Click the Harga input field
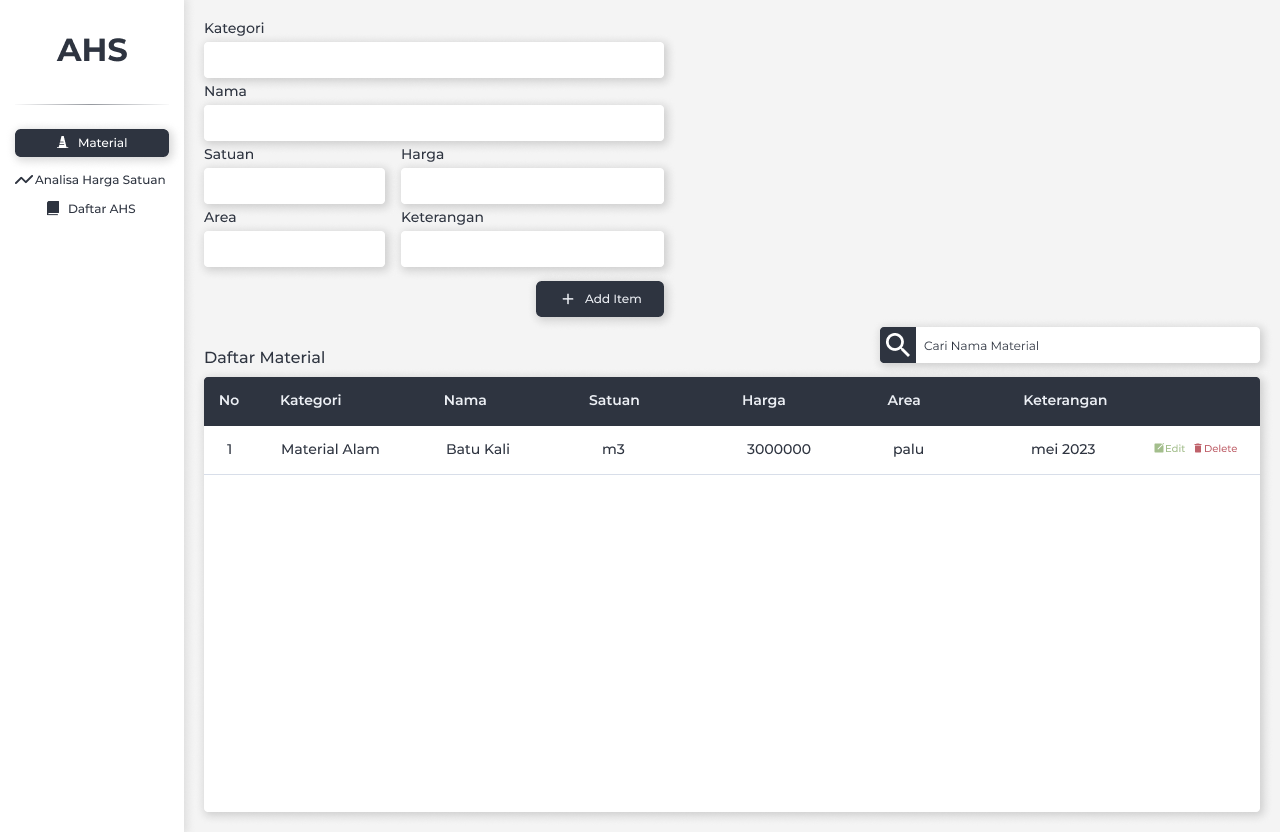Viewport: 1280px width, 832px height. click(x=532, y=186)
